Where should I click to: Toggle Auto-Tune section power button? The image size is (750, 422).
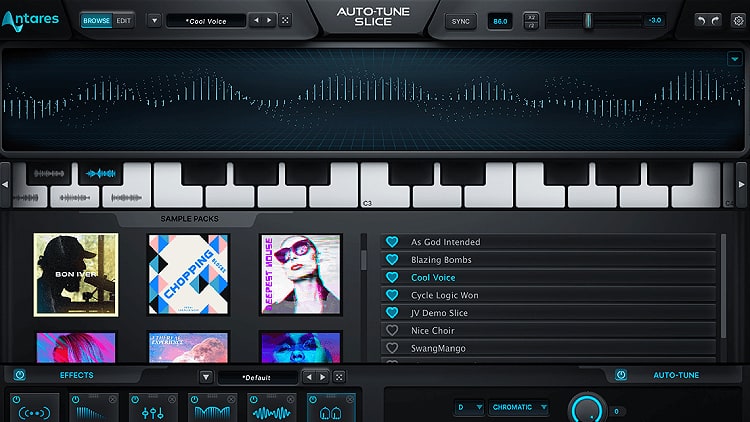pos(621,375)
